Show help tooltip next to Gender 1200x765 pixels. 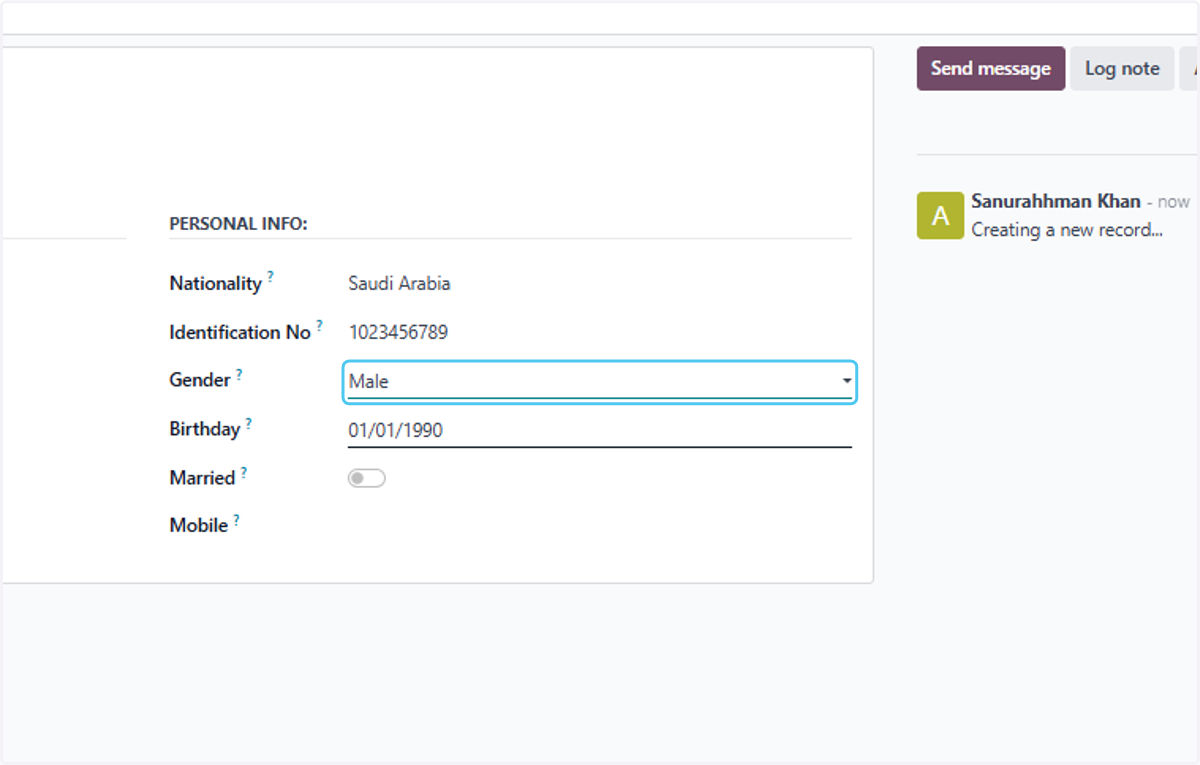pyautogui.click(x=239, y=374)
